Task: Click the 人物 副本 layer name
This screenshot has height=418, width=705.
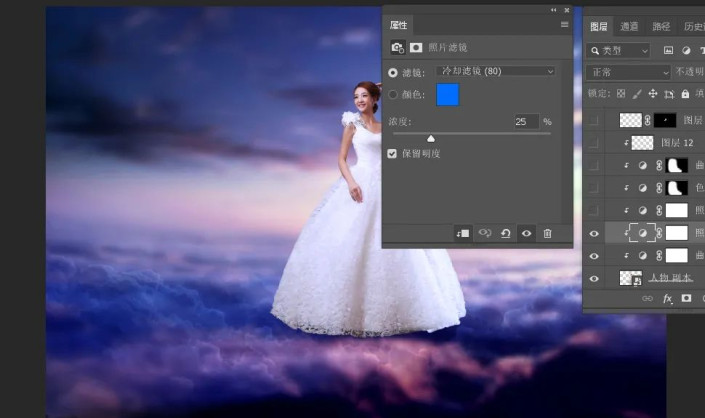Action: (671, 278)
